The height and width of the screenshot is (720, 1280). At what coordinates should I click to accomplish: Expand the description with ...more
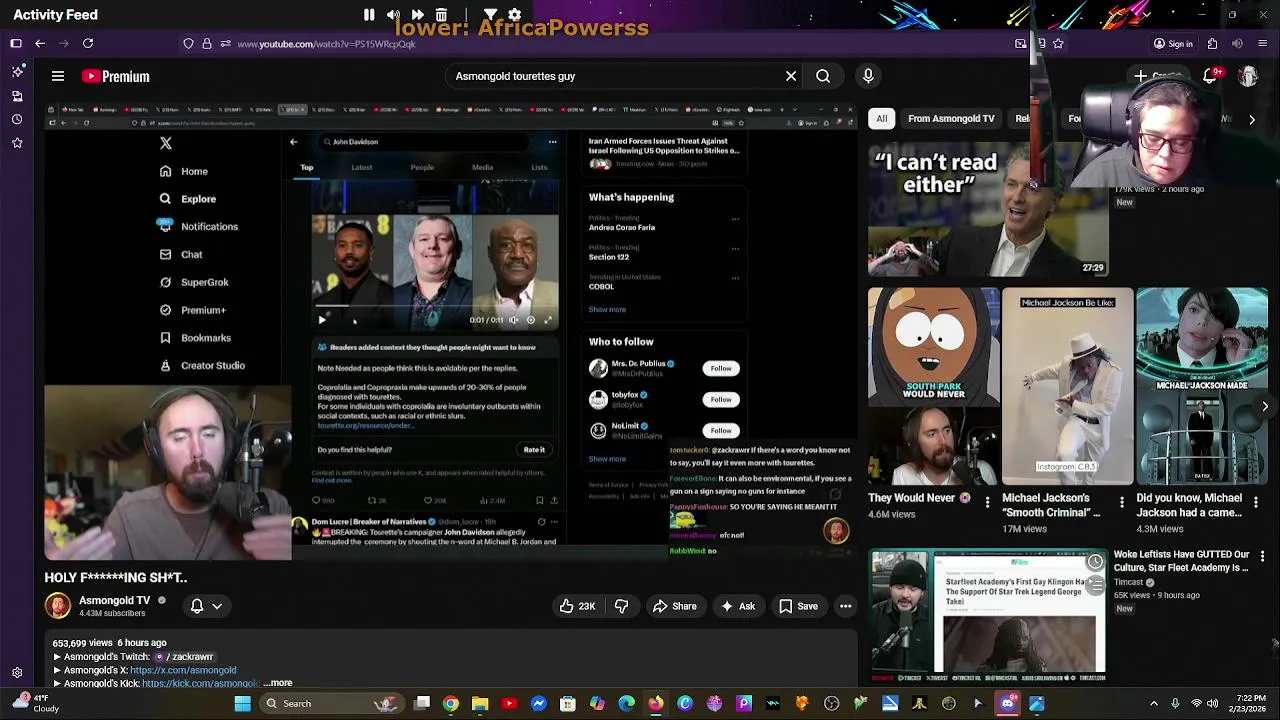click(278, 683)
